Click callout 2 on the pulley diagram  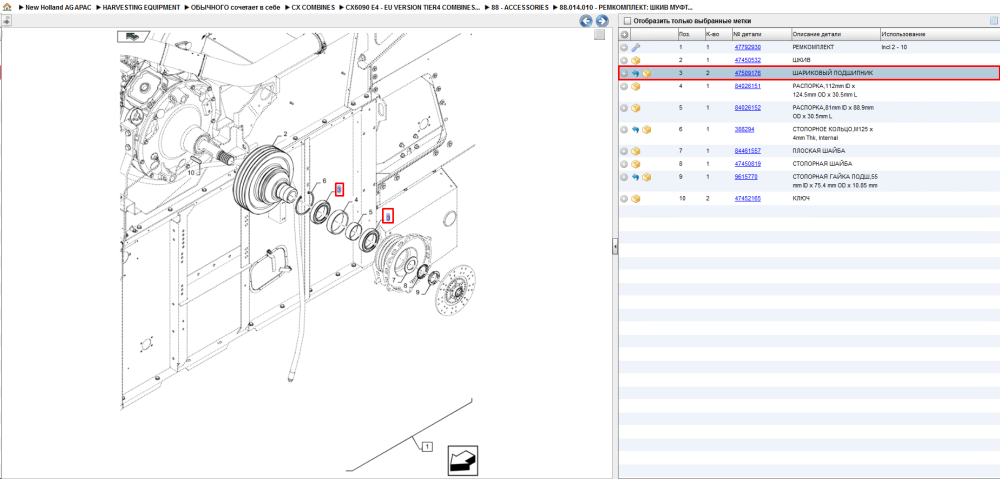pos(285,135)
